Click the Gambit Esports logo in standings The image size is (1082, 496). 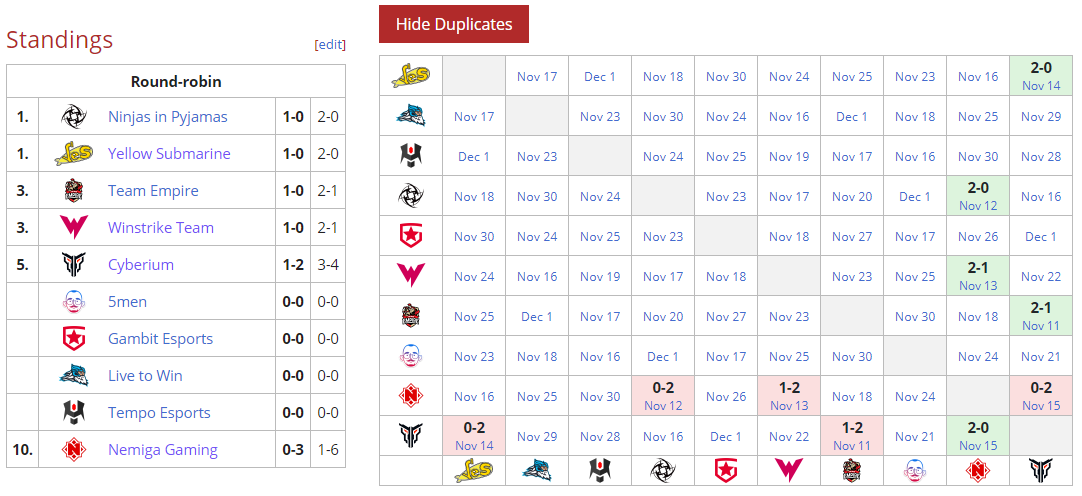point(74,339)
